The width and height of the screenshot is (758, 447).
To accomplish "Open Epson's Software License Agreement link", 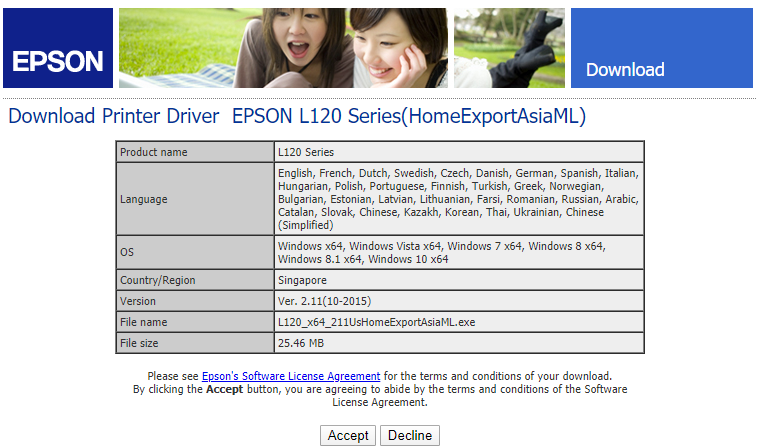I will 291,376.
